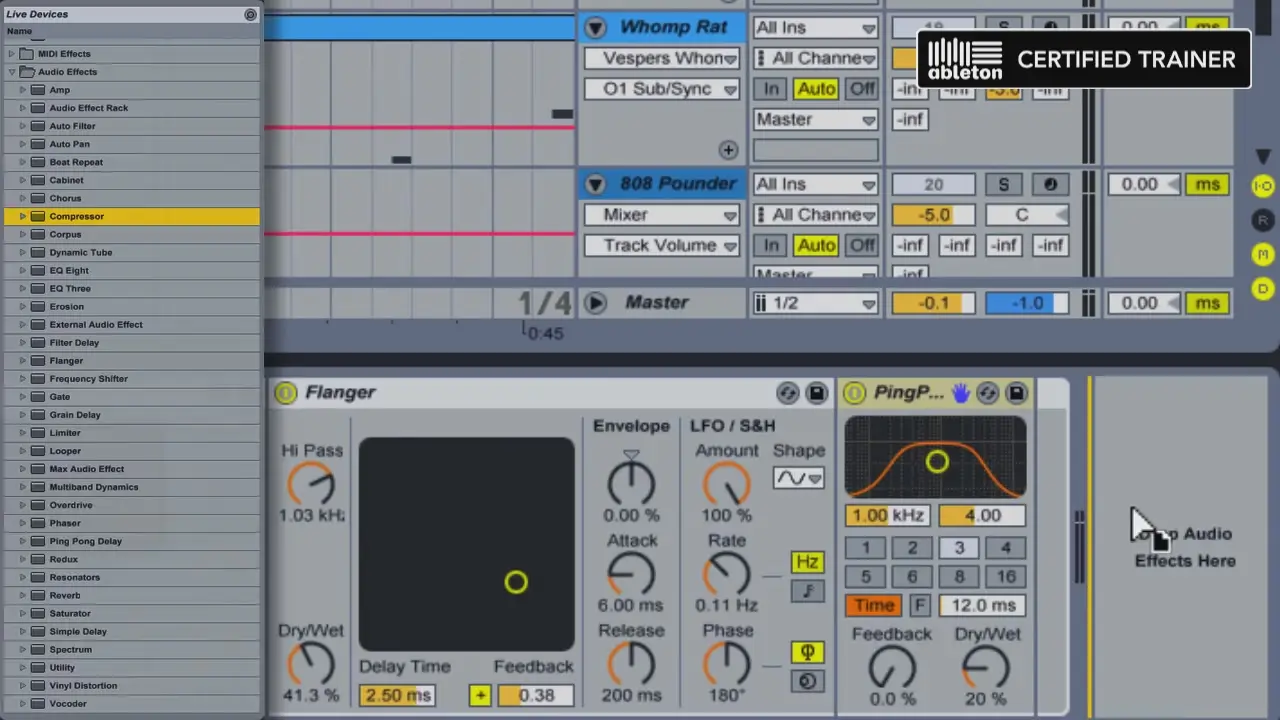Solo the 808 Pounder track
Screen dimensions: 1280x720
click(x=1003, y=184)
